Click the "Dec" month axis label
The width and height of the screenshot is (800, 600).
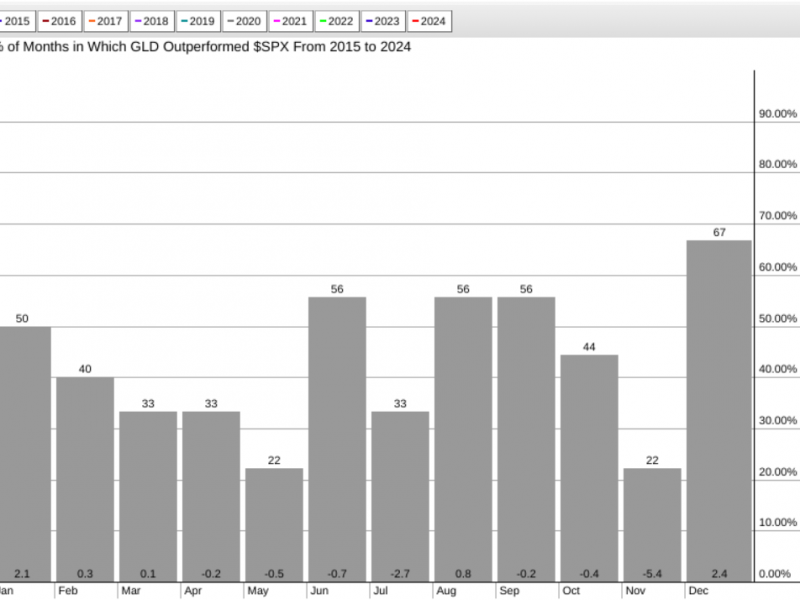coord(698,591)
